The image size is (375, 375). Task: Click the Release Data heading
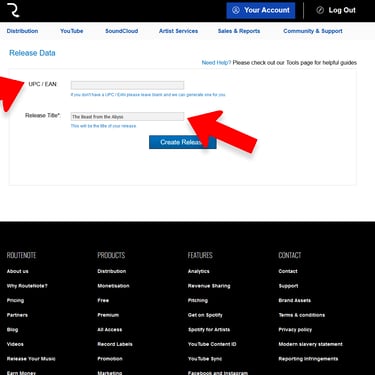click(32, 53)
